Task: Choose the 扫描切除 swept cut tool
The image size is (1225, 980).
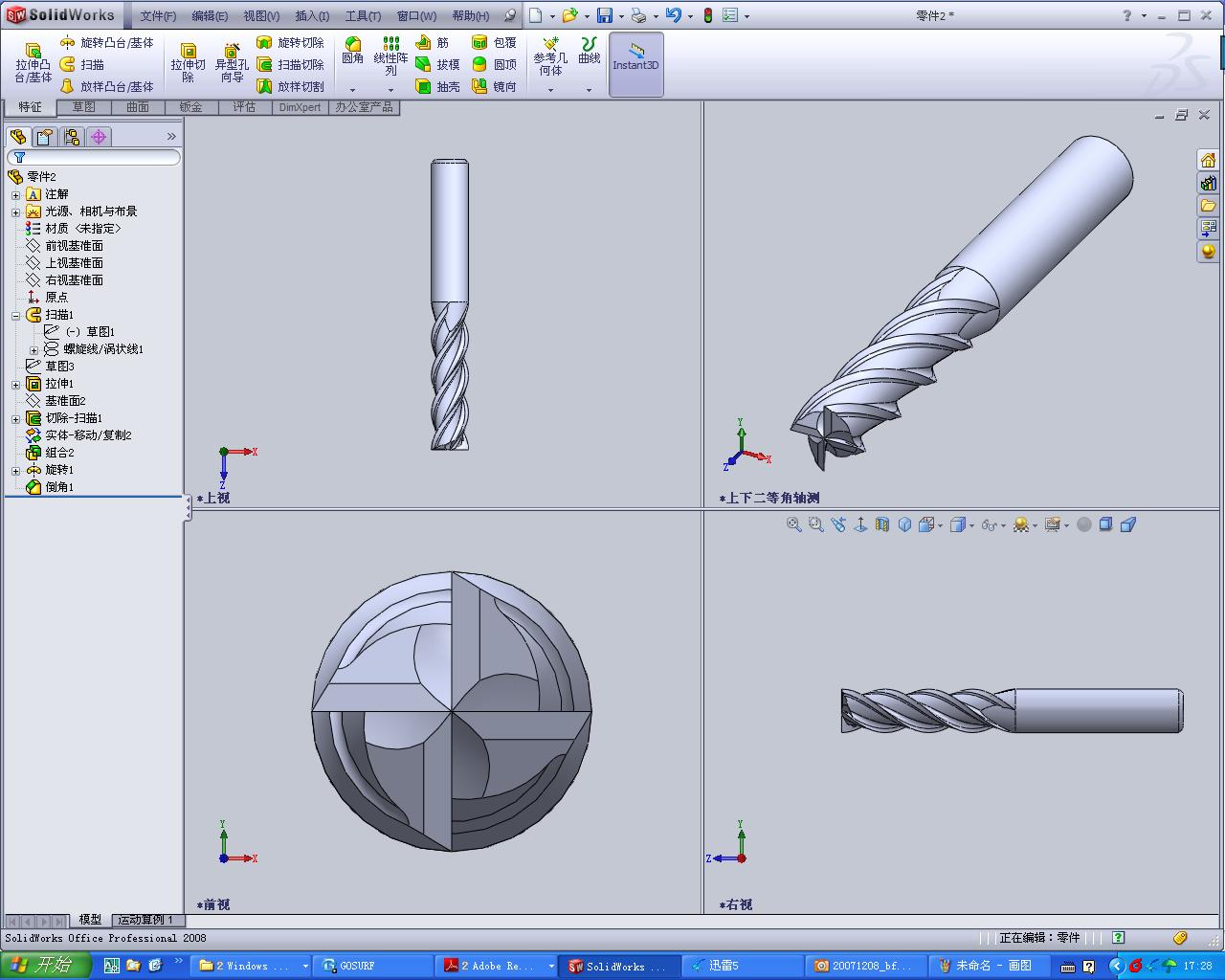Action: (291, 65)
